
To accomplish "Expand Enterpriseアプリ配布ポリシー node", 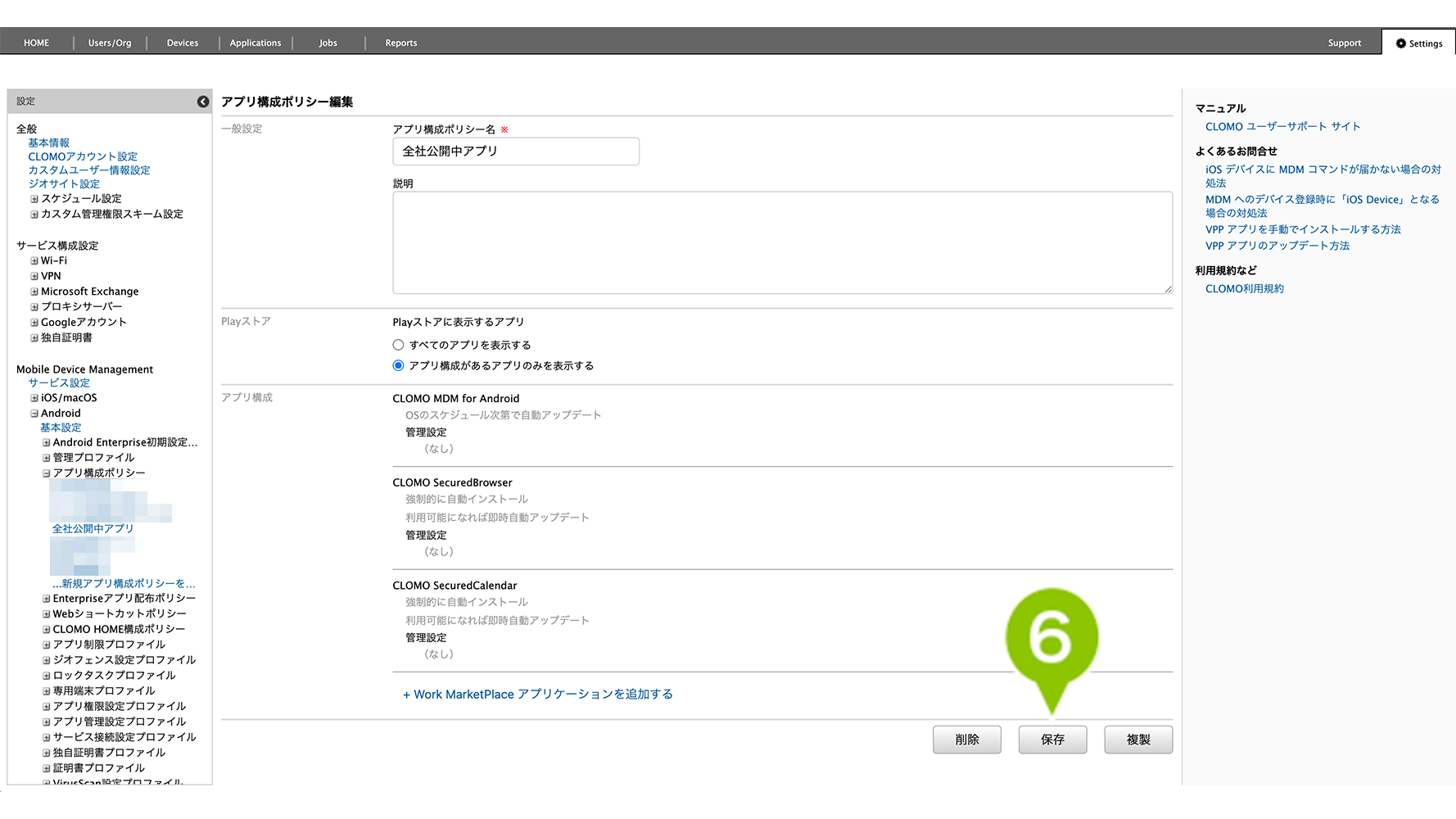I will click(47, 600).
